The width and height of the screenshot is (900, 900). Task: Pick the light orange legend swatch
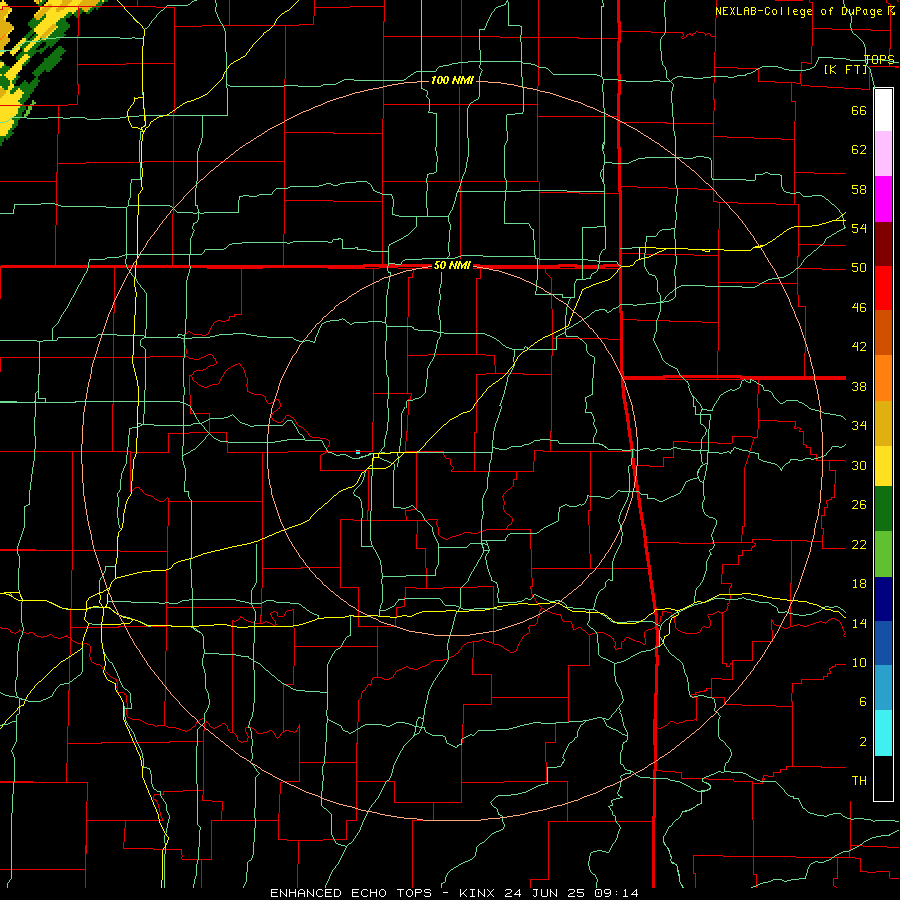coord(883,378)
